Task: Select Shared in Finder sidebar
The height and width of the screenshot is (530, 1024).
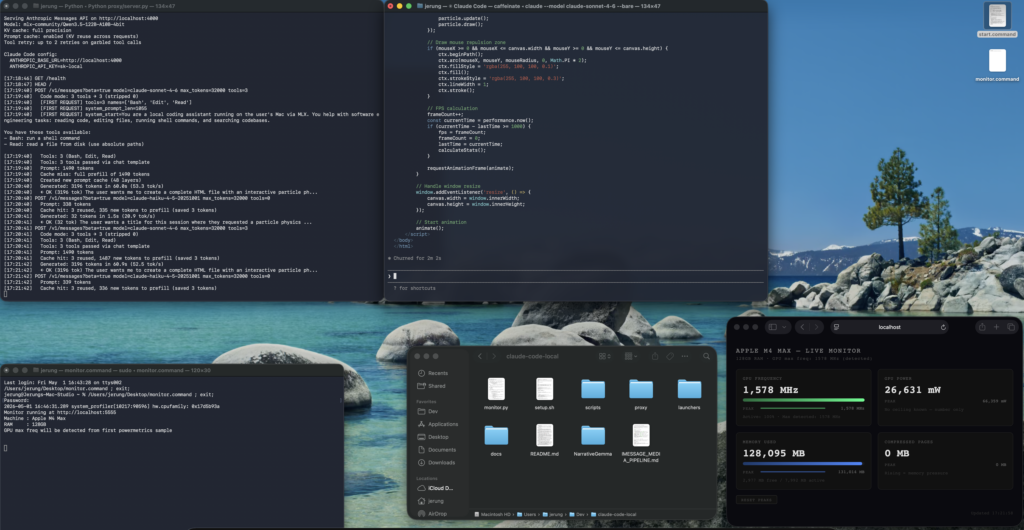Action: click(431, 386)
